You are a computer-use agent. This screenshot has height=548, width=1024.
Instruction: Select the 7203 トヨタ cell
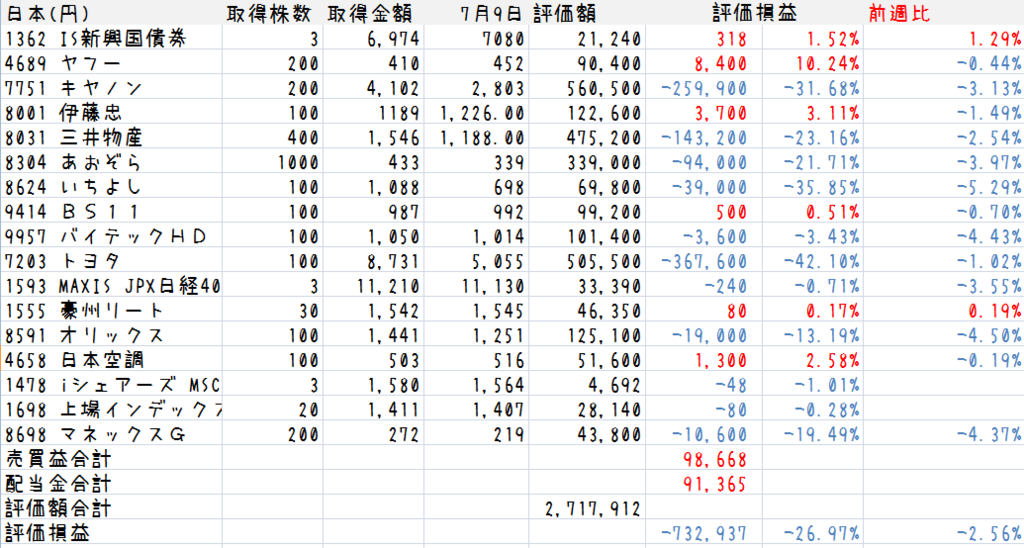point(63,262)
